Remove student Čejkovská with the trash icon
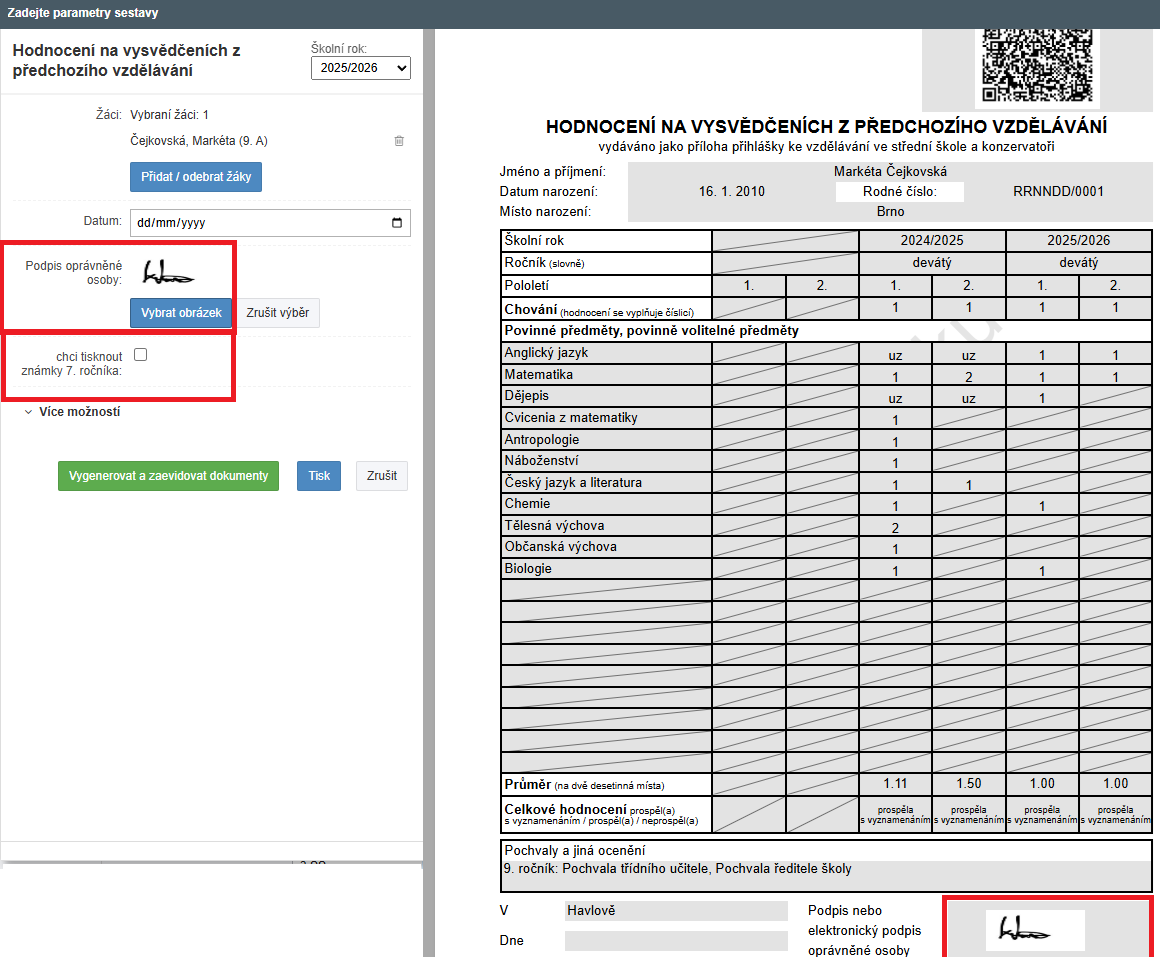 [x=399, y=141]
